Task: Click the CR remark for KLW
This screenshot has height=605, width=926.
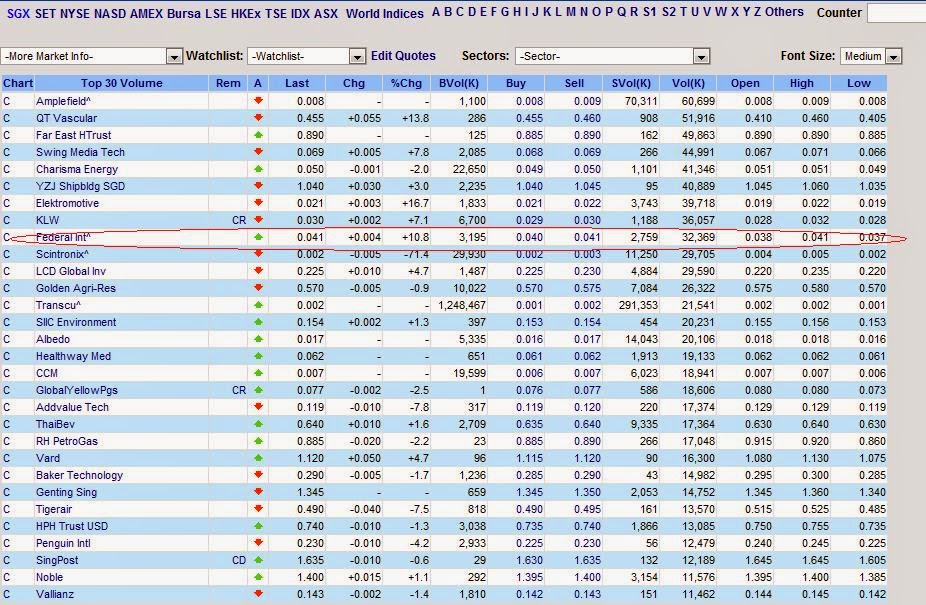Action: coord(239,220)
